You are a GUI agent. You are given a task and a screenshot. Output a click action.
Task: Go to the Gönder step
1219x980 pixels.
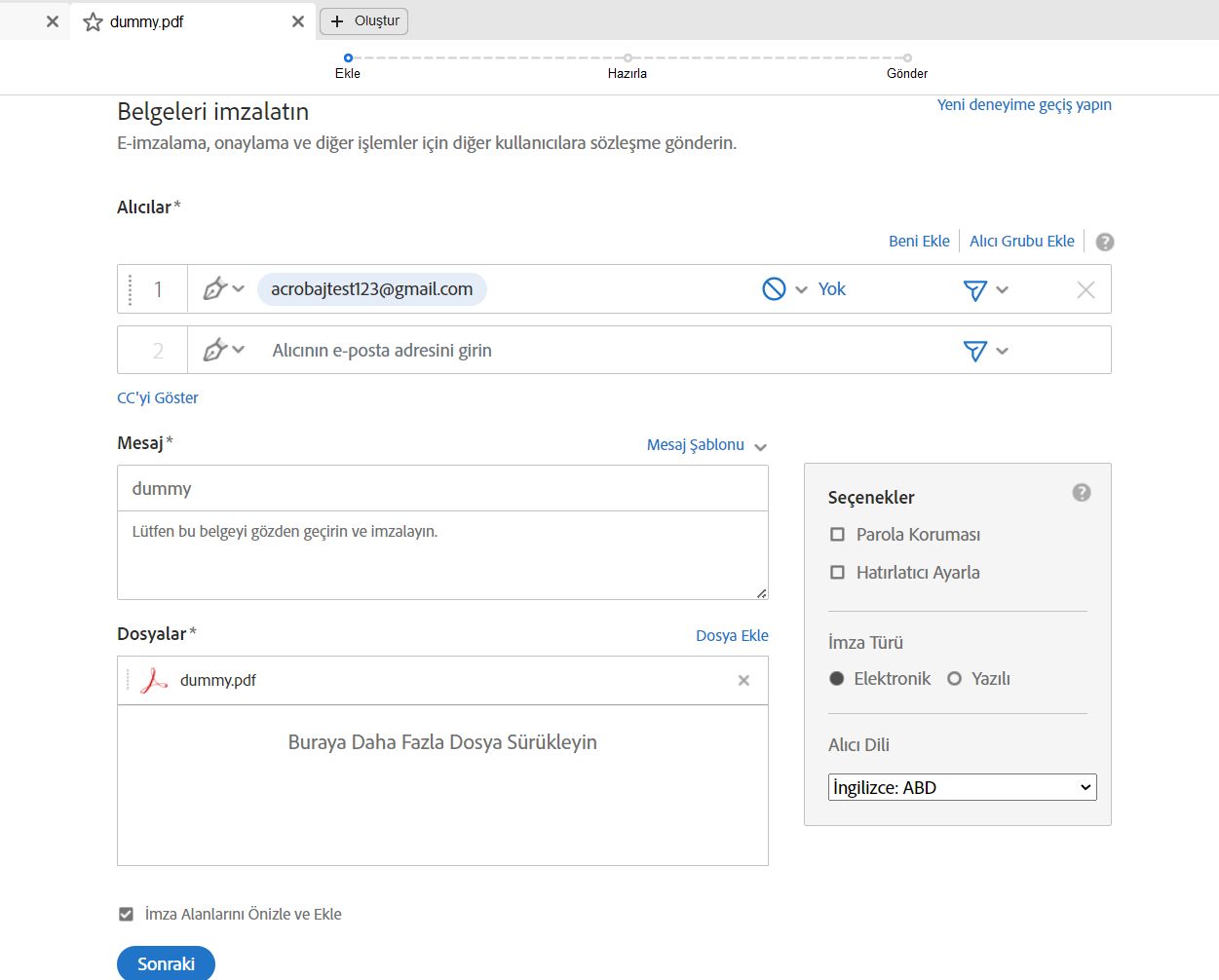[x=907, y=66]
